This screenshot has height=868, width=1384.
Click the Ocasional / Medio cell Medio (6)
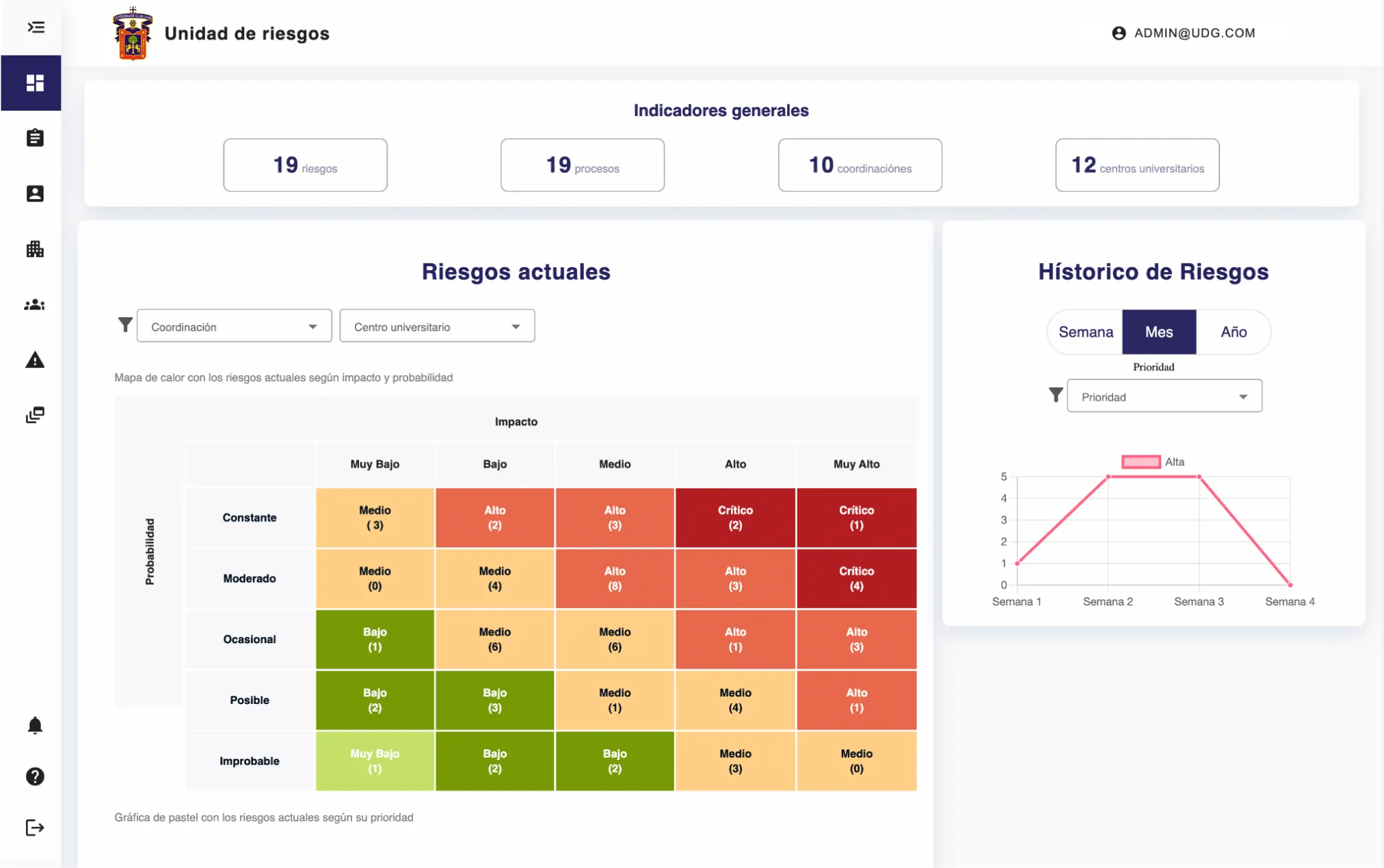click(x=615, y=640)
